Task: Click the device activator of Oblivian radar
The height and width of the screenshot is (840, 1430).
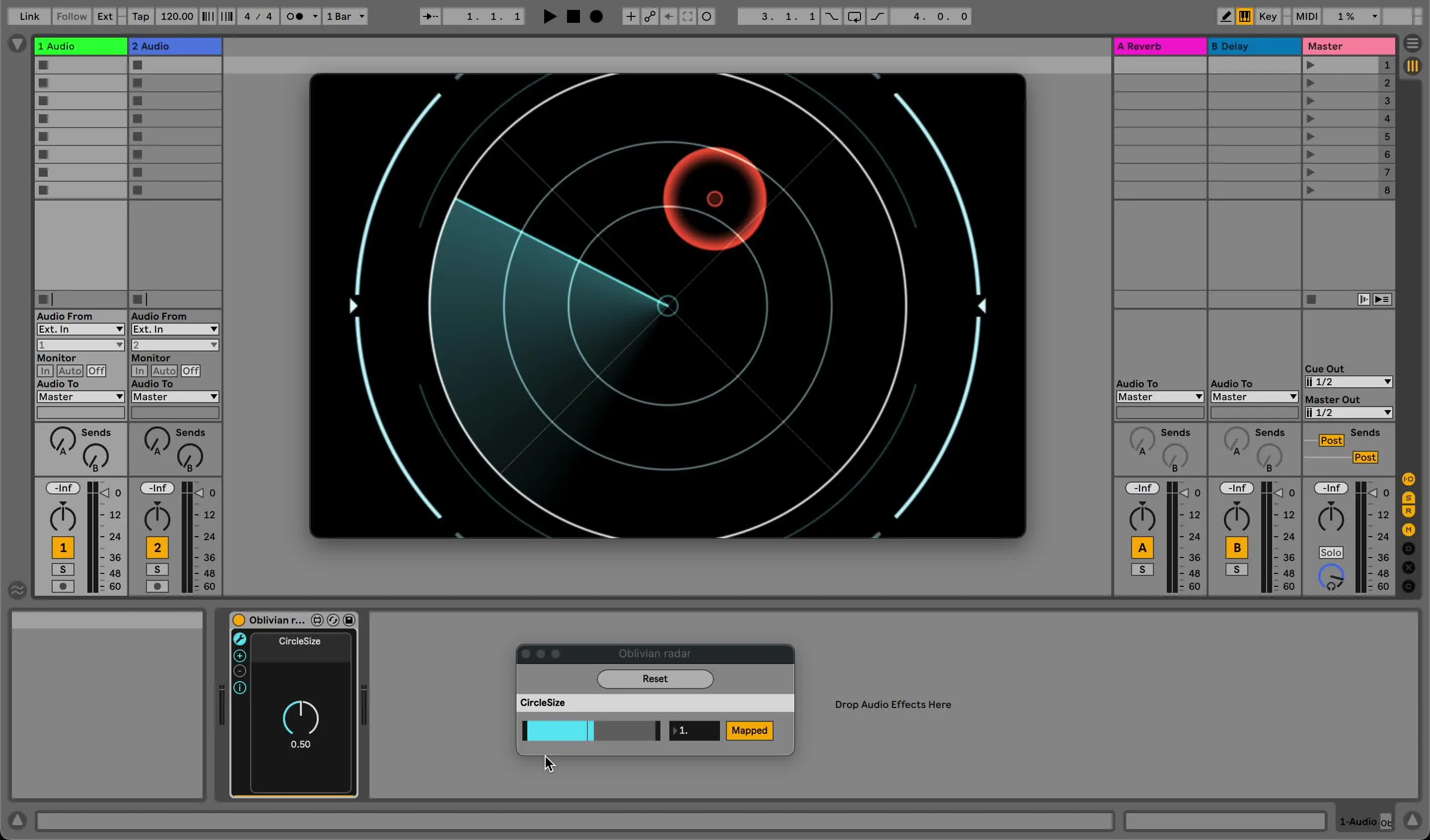Action: point(239,620)
